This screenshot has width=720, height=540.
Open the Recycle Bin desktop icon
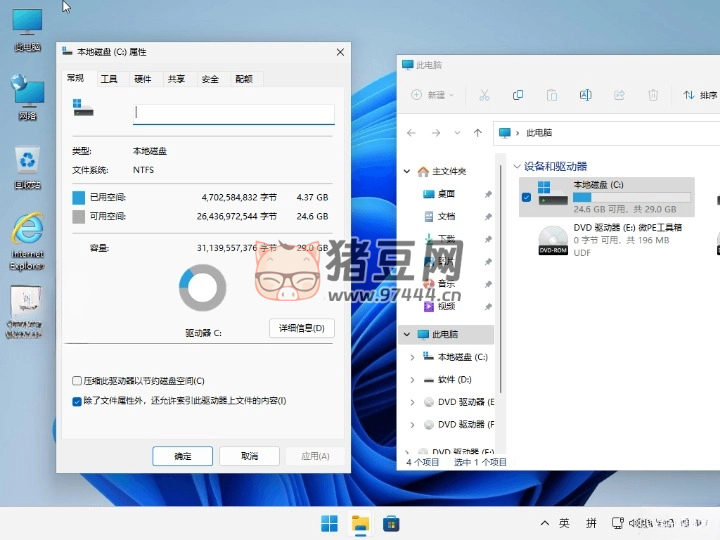[x=27, y=166]
